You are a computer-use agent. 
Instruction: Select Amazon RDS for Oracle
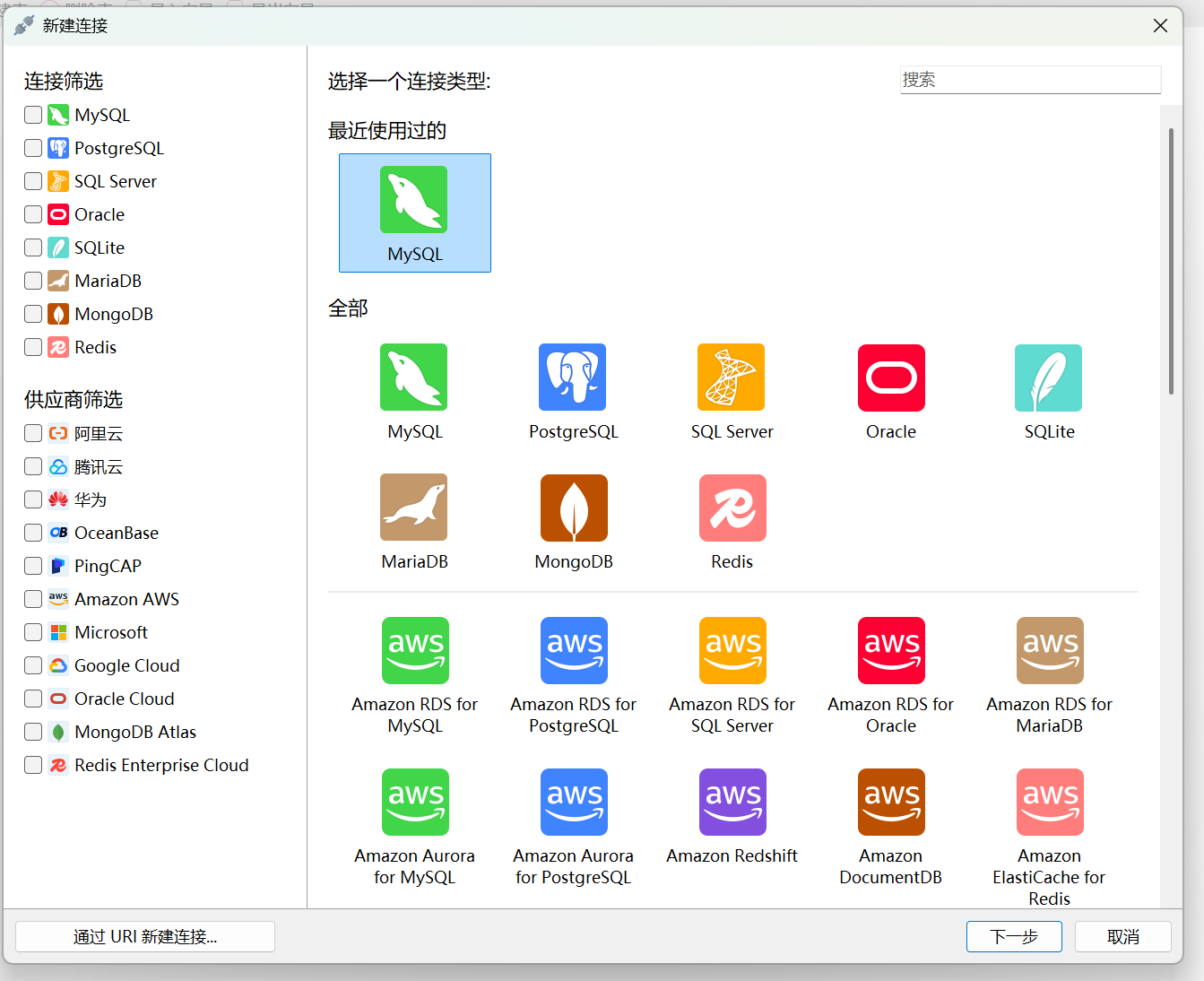pos(891,651)
